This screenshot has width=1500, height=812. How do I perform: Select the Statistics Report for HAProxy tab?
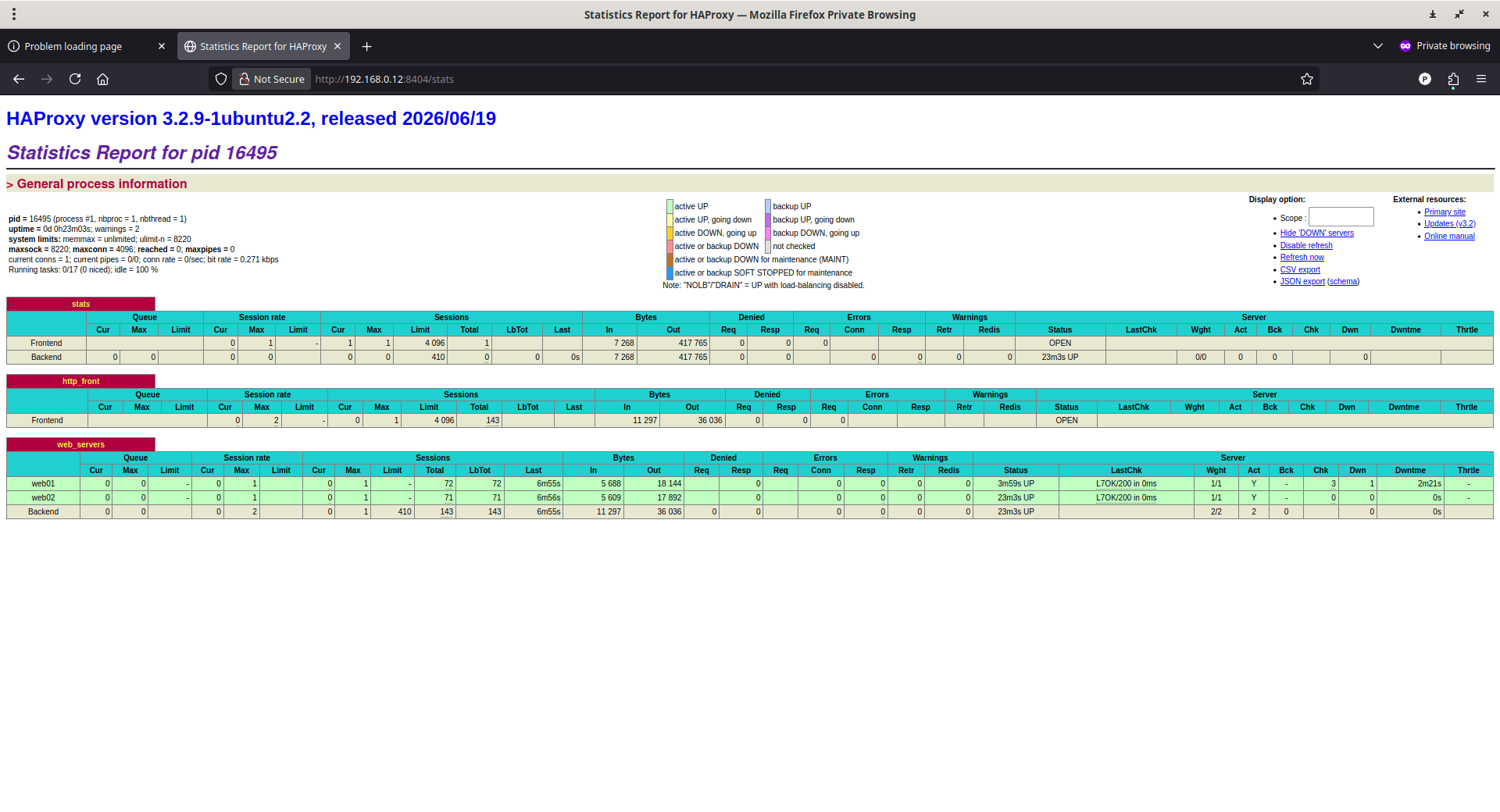click(x=263, y=46)
